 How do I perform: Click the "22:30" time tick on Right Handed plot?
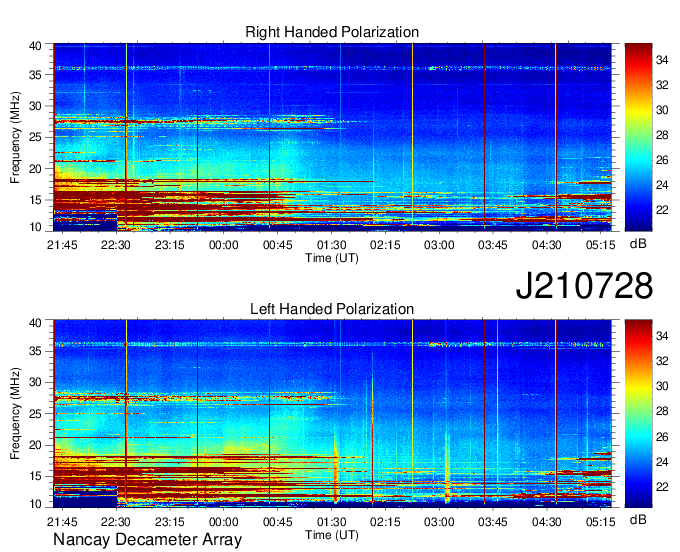[x=116, y=245]
